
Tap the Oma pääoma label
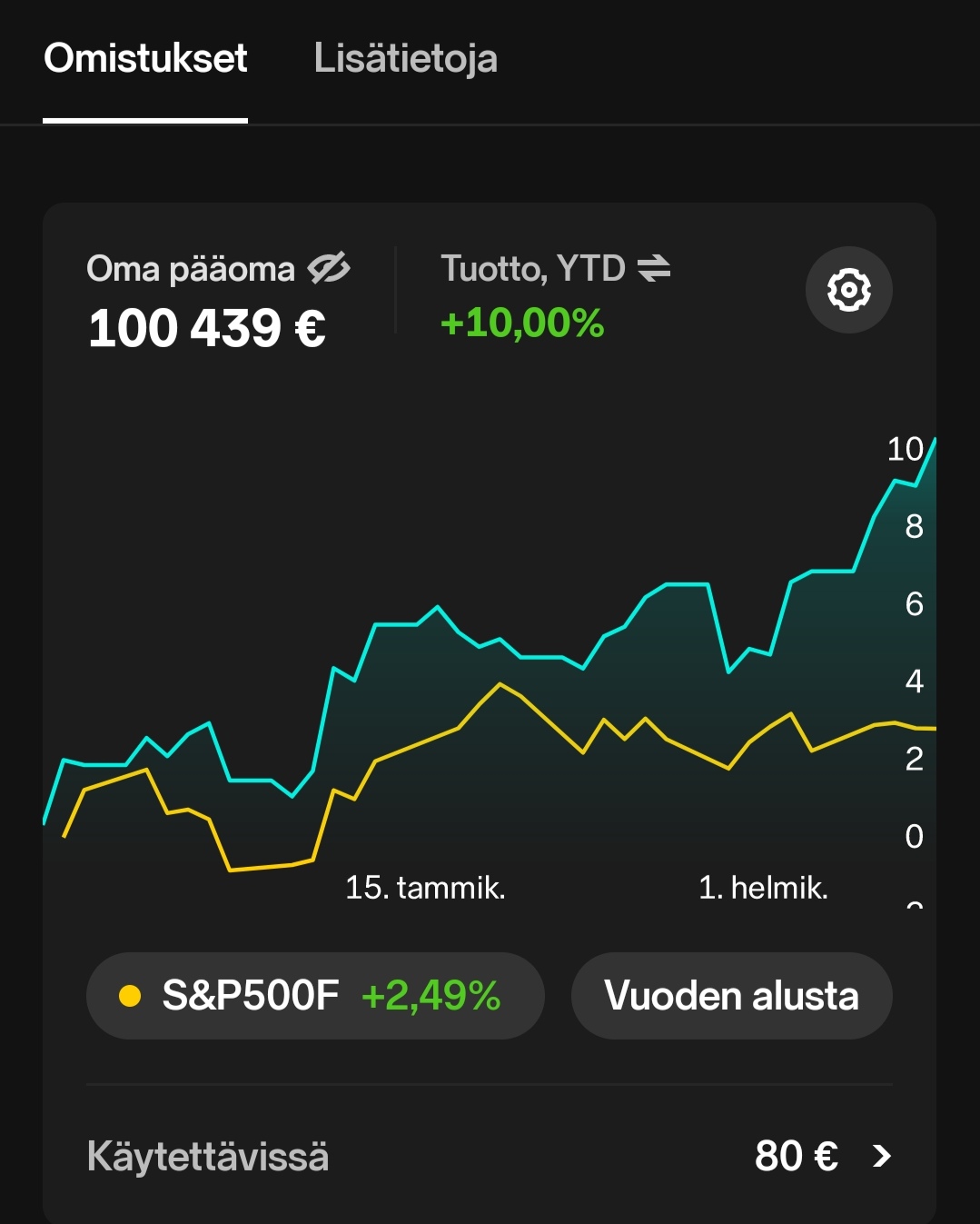(x=191, y=270)
